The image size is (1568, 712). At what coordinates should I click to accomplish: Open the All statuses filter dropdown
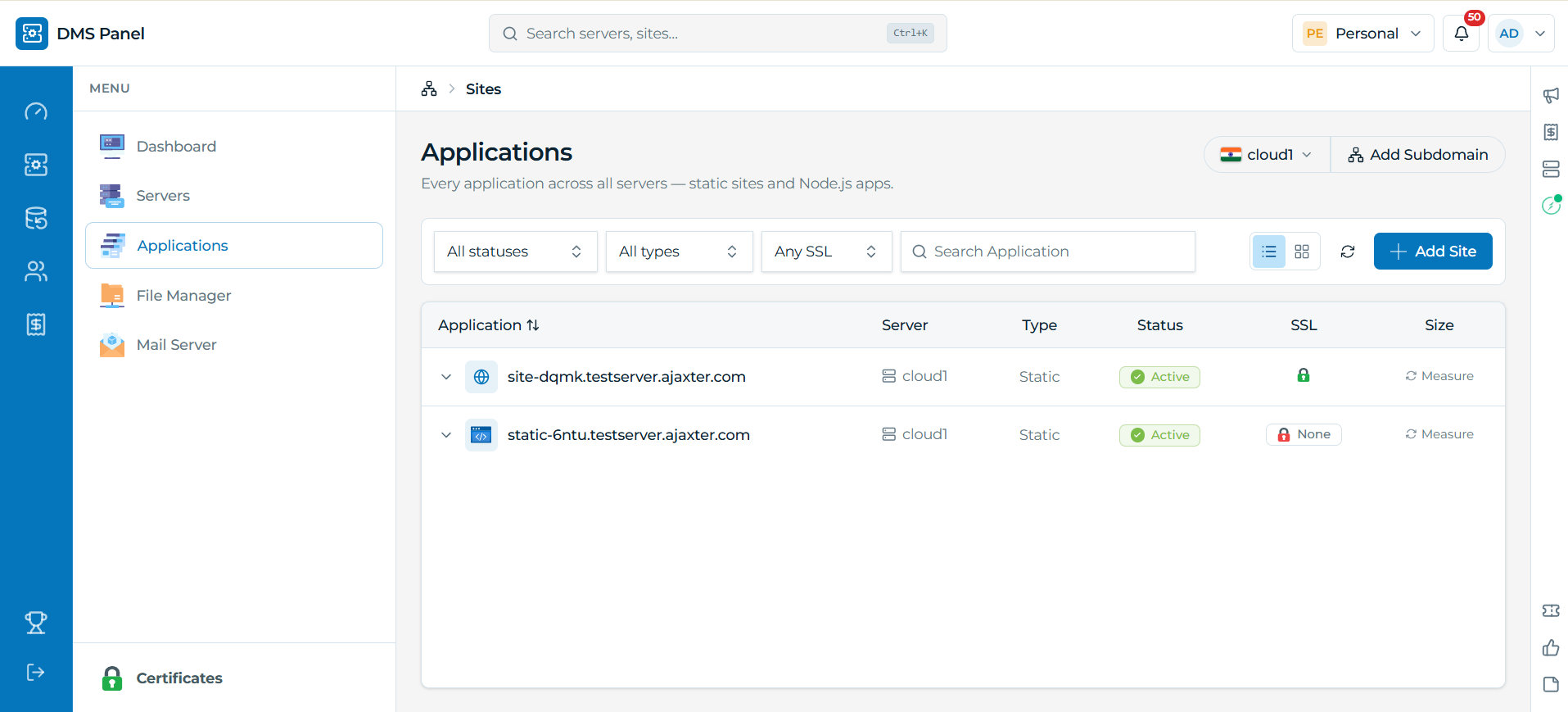[x=516, y=252]
